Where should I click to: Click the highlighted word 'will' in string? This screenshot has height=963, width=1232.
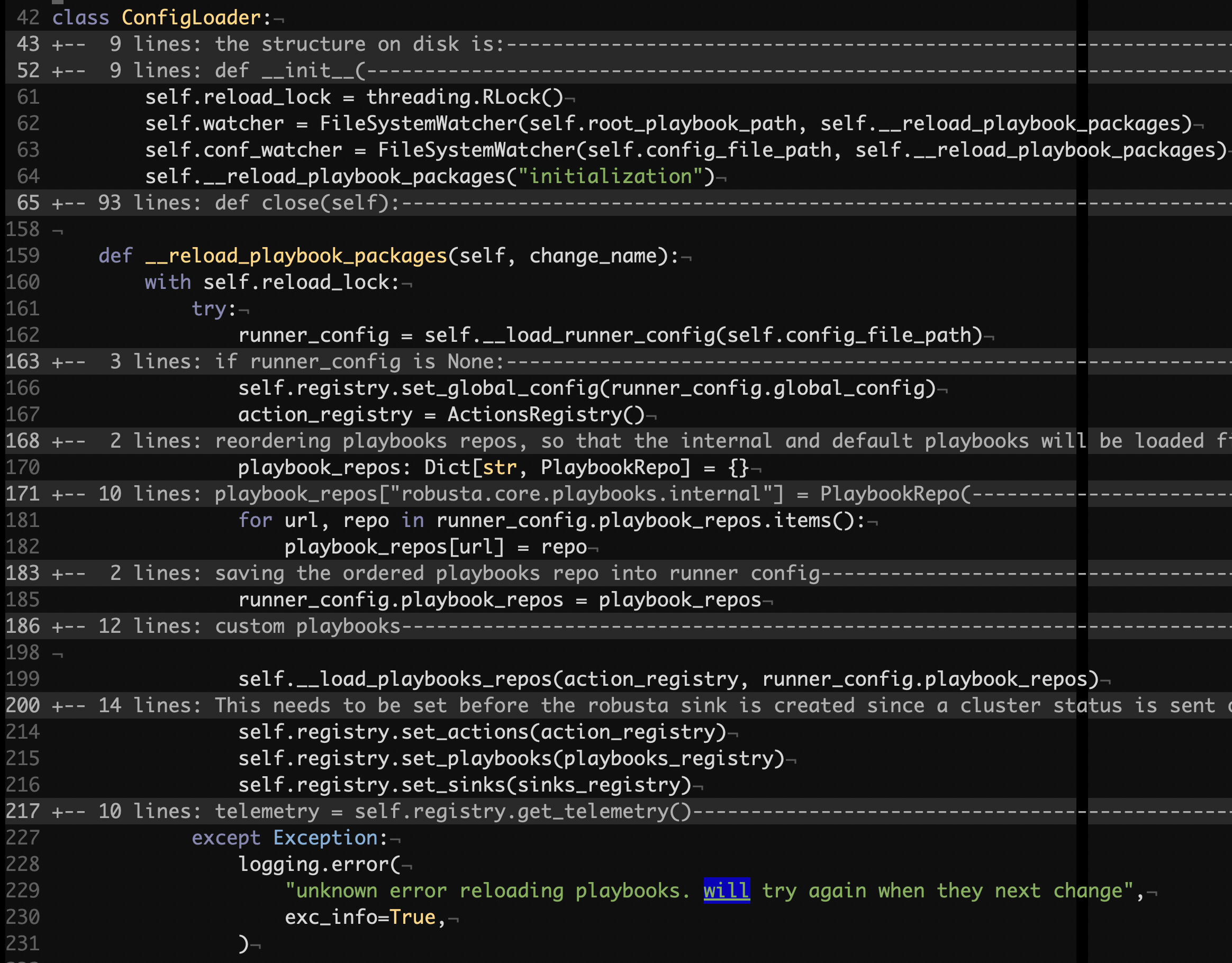(x=726, y=891)
